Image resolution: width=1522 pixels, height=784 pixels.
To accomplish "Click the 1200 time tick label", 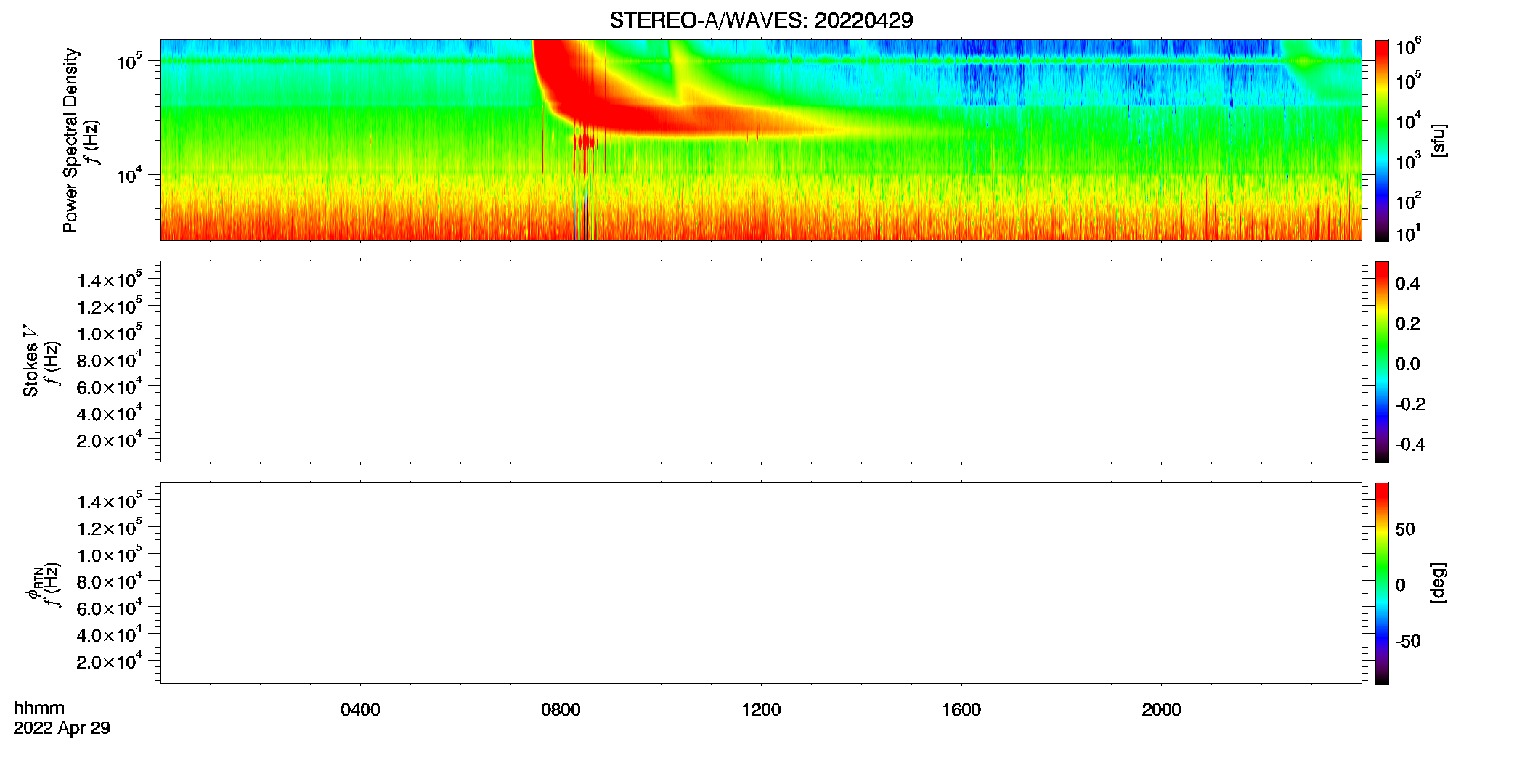I will 761,710.
